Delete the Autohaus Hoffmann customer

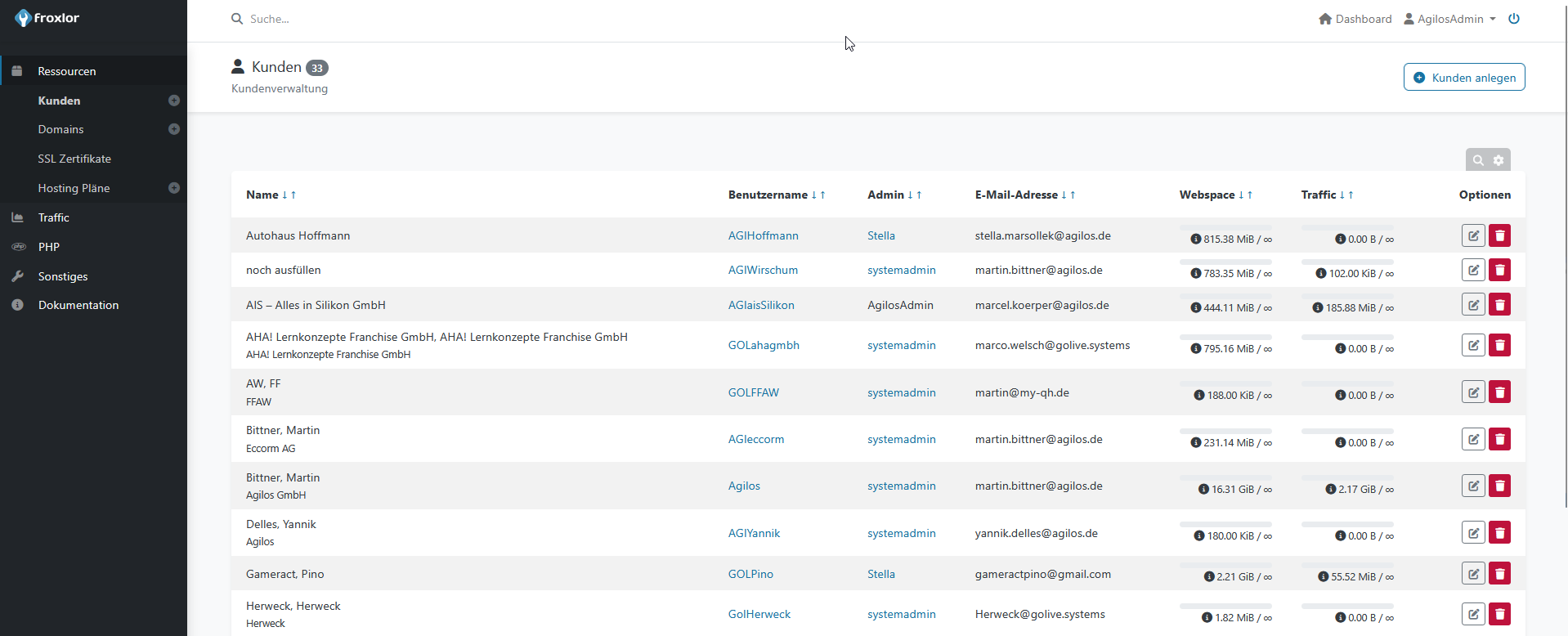pyautogui.click(x=1499, y=235)
